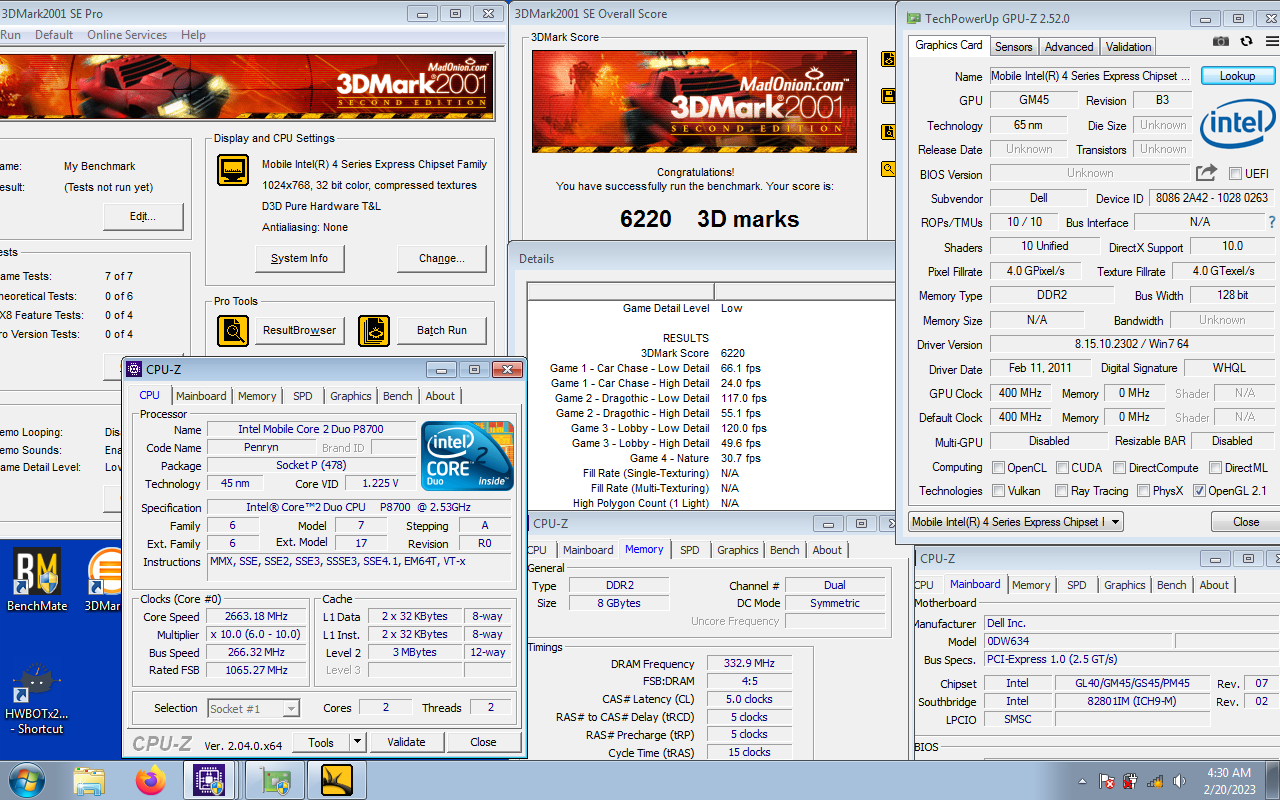Click the Core Speed value 2663.18 MHz
1280x800 pixels.
tap(257, 617)
